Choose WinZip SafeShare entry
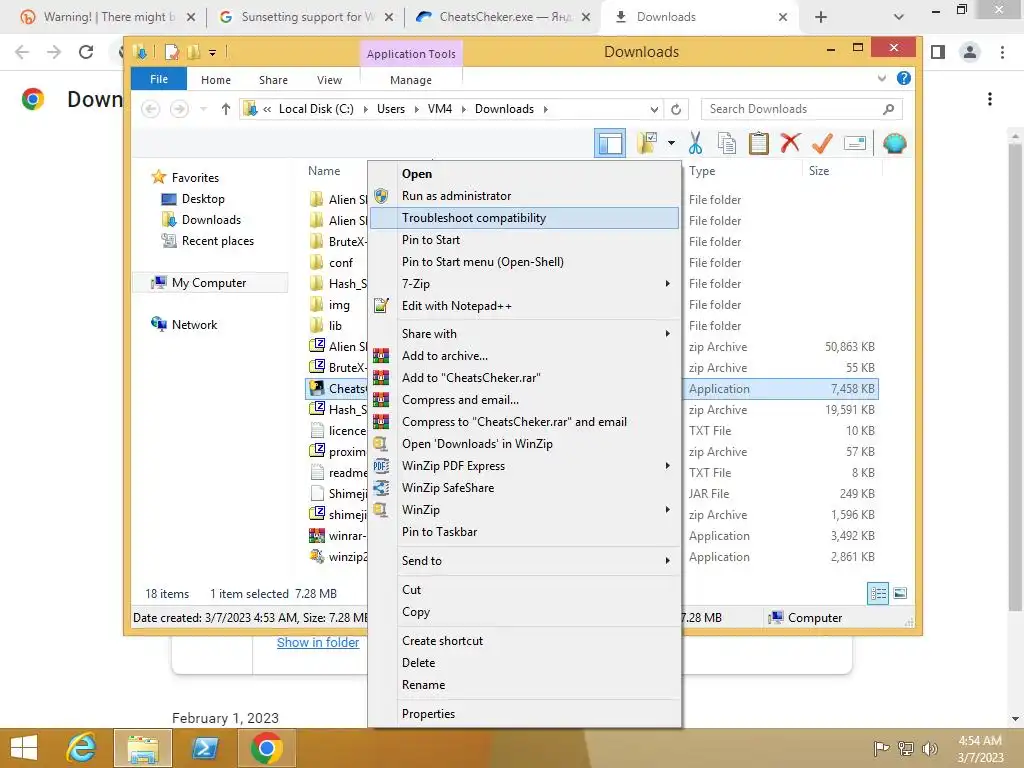Screen dimensions: 1024x768 [524, 488]
